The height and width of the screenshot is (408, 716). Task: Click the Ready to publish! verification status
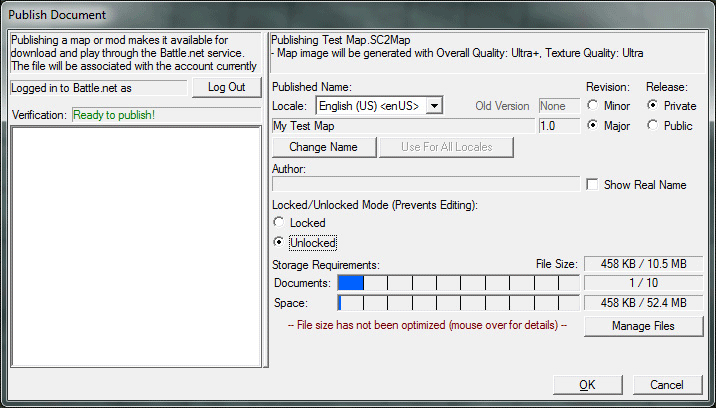point(167,115)
